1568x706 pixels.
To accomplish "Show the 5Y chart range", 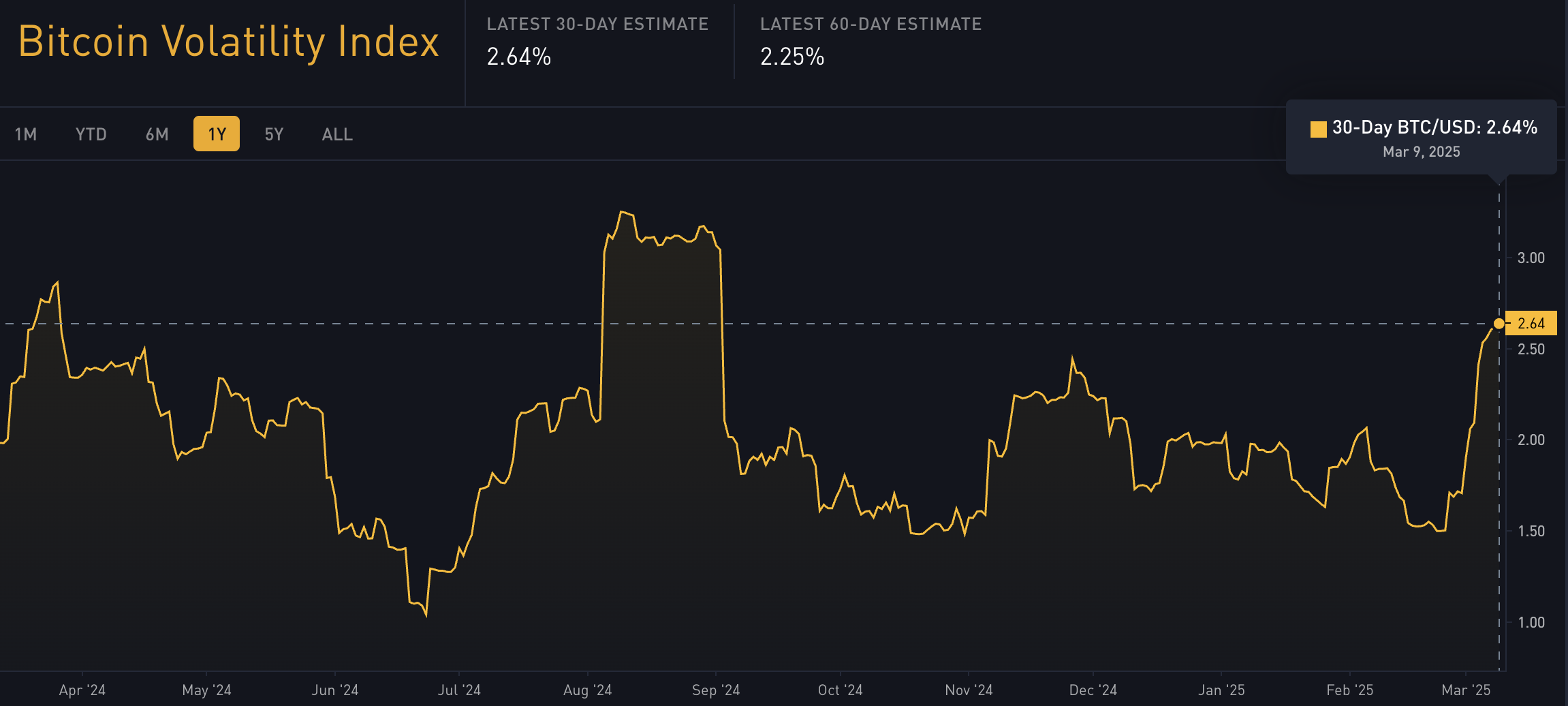I will pos(274,134).
